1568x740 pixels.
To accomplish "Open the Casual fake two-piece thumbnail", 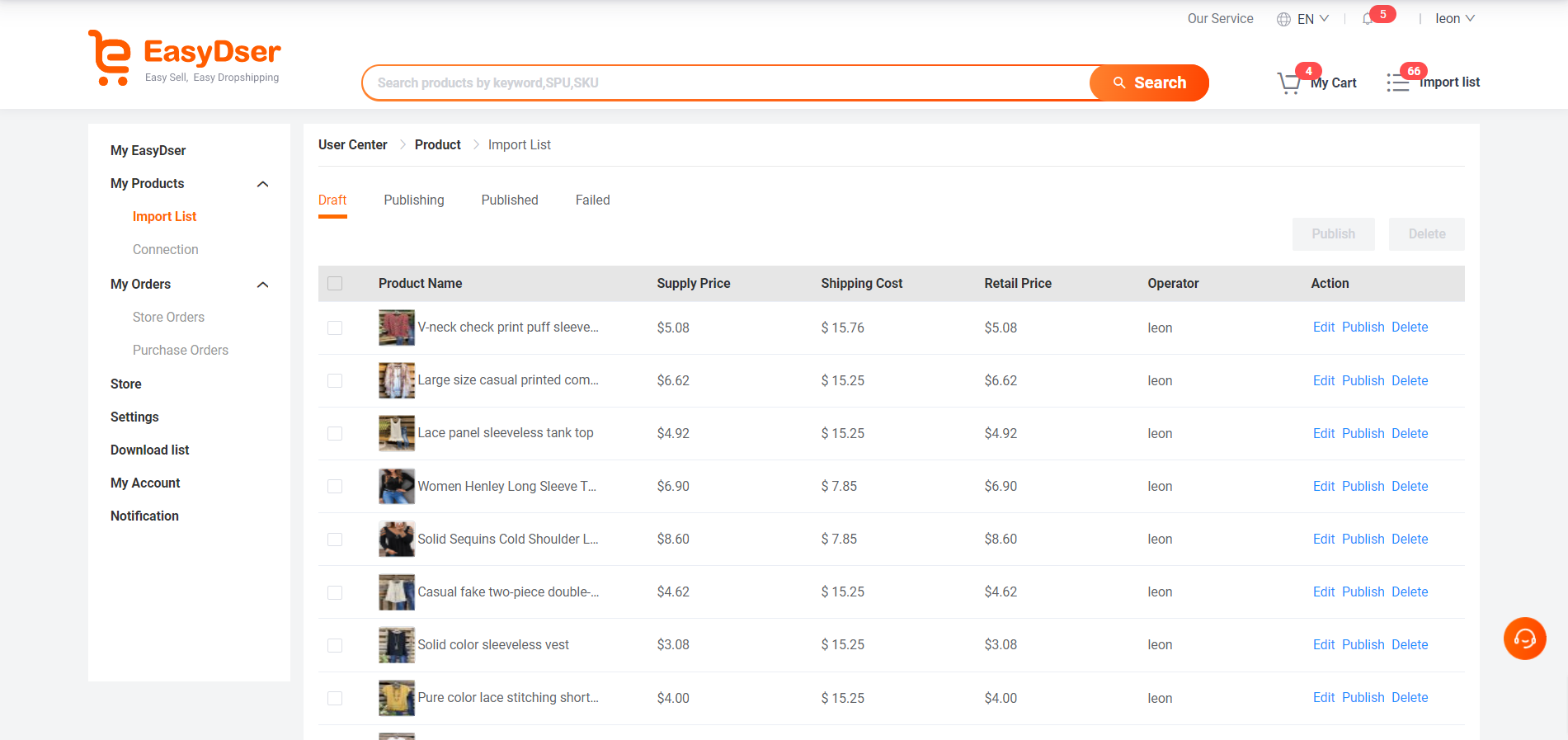I will pyautogui.click(x=397, y=592).
